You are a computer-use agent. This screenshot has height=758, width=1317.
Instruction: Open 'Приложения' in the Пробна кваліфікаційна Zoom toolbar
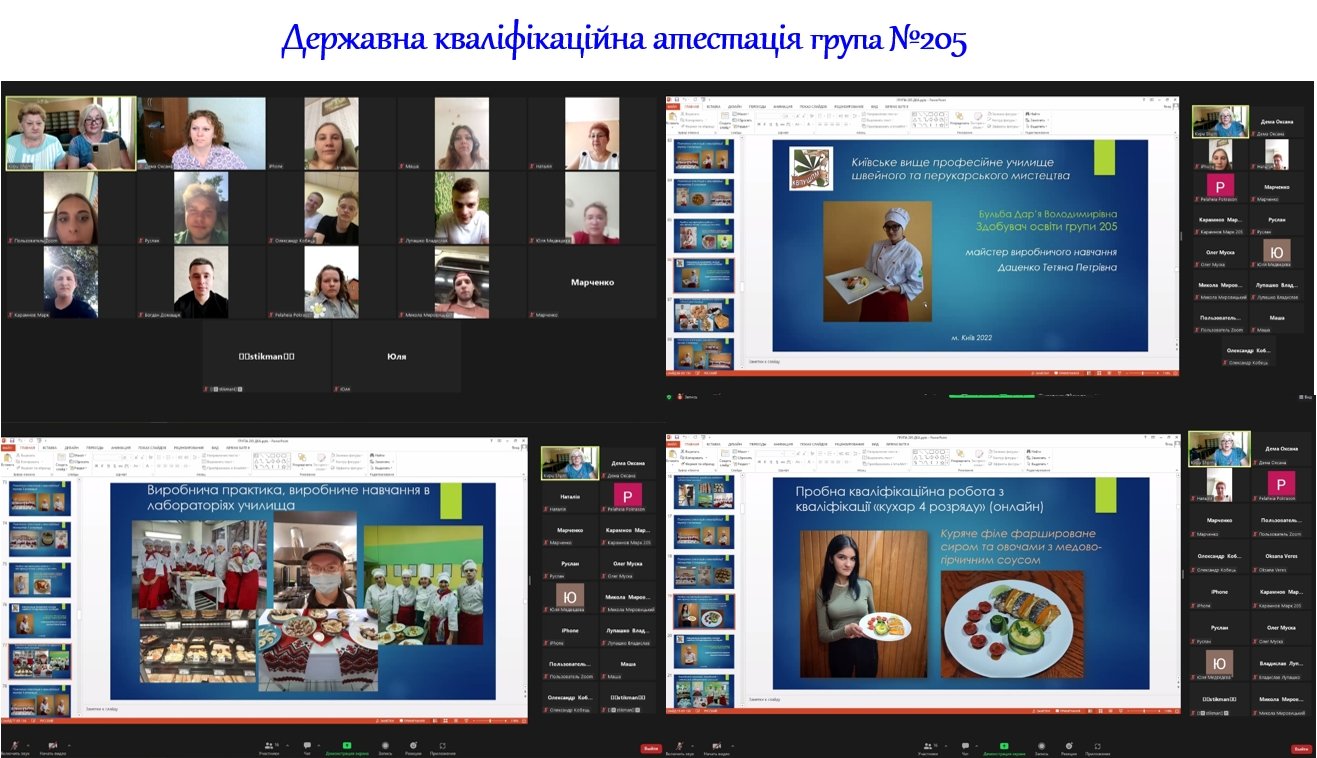(x=1100, y=748)
